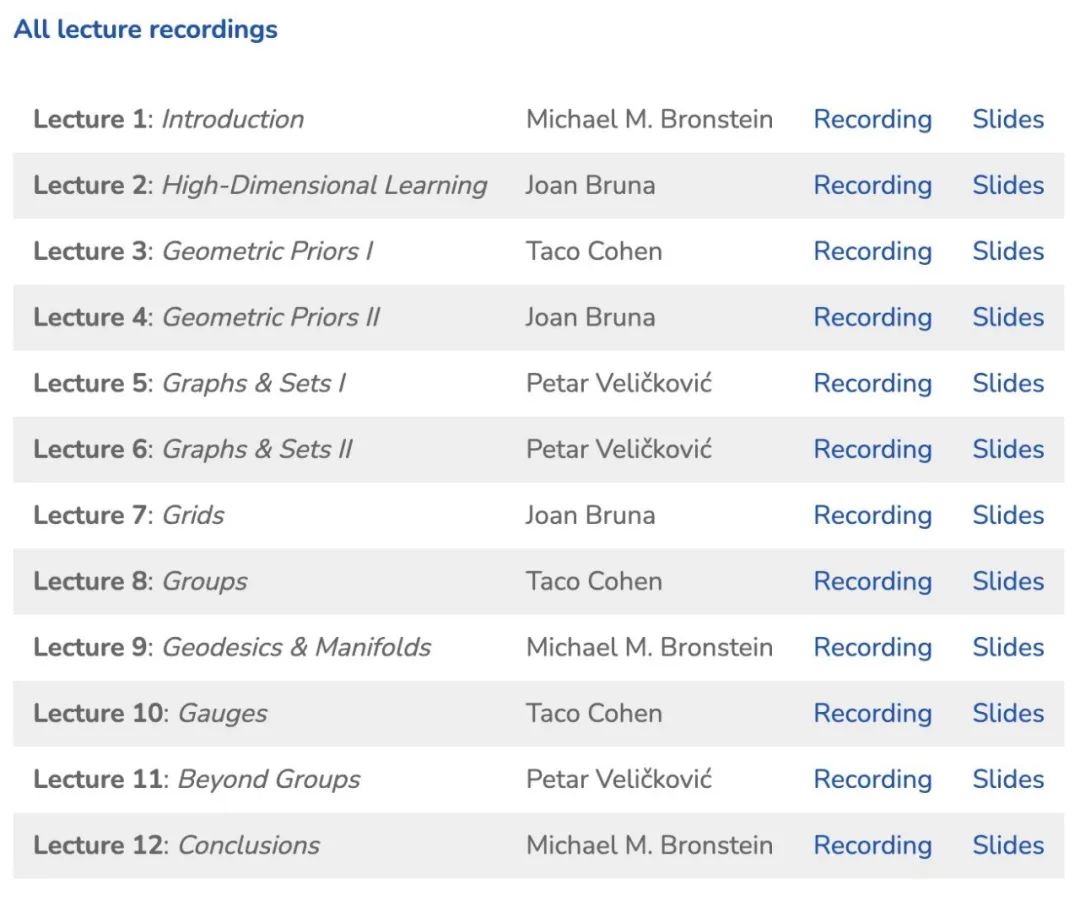Watch the Beyond Groups recording
The image size is (1080, 901).
pyautogui.click(x=872, y=780)
